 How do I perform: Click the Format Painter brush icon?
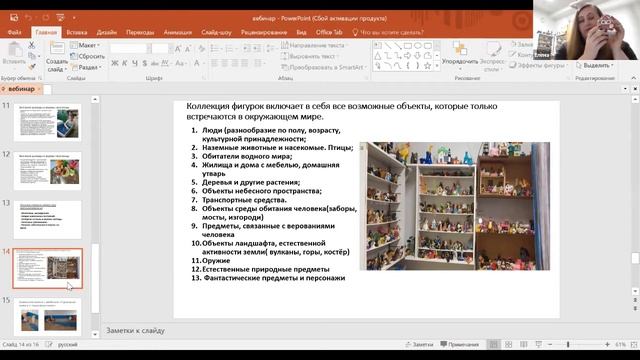pyautogui.click(x=32, y=66)
